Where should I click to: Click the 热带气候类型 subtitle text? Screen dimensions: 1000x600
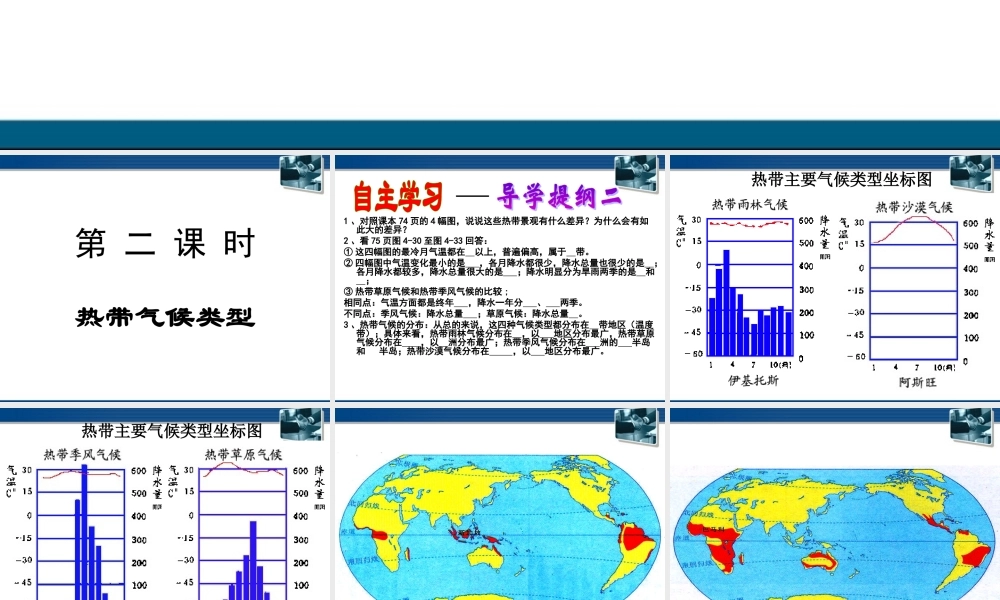tap(165, 317)
